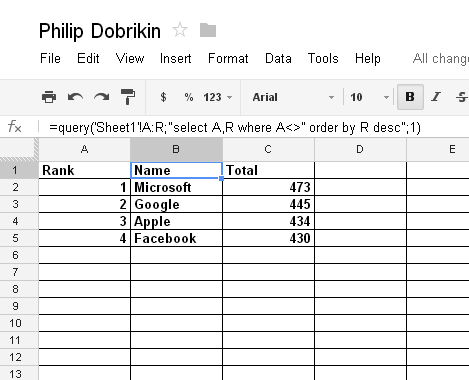Viewport: 469px width, 380px height.
Task: Select the rank 4 cell in Facebook row
Action: (85, 238)
